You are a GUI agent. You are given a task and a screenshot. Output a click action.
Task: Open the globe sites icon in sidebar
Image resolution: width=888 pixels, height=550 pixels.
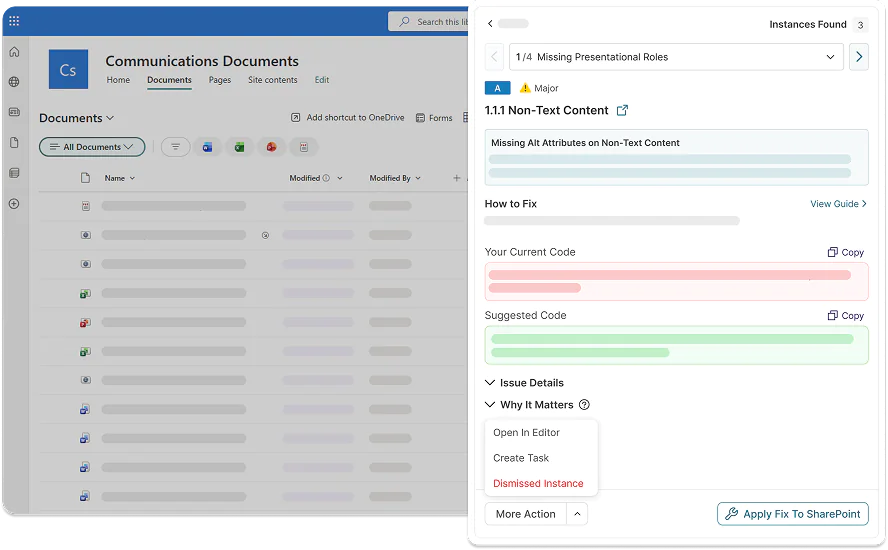point(14,82)
